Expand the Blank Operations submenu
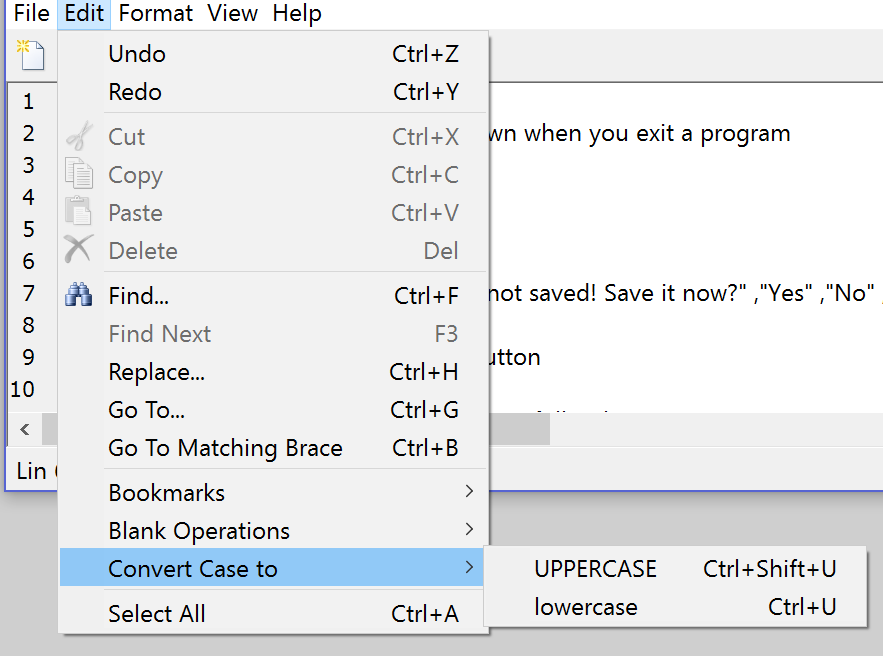 [272, 530]
